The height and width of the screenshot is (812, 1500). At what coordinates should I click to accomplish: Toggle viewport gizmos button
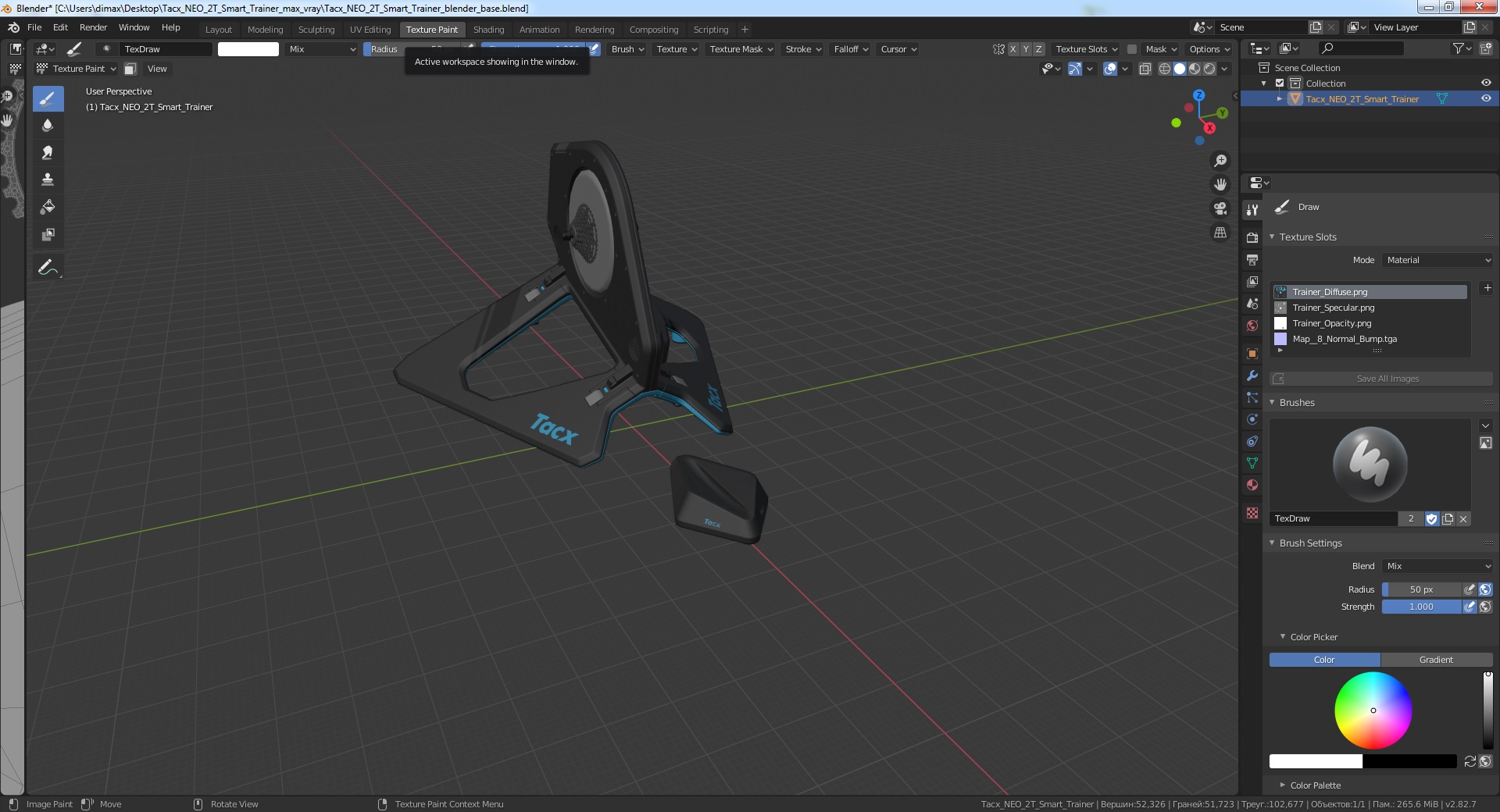(1075, 69)
